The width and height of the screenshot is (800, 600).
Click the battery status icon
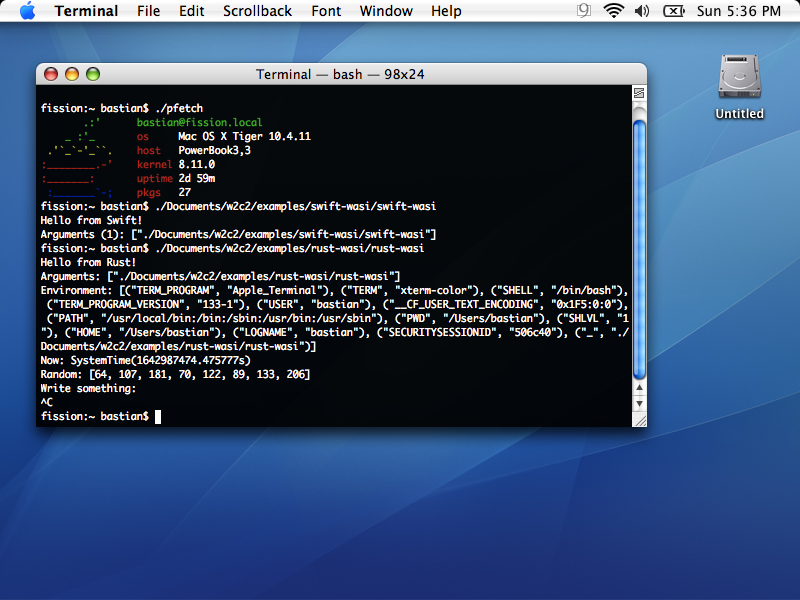click(673, 11)
